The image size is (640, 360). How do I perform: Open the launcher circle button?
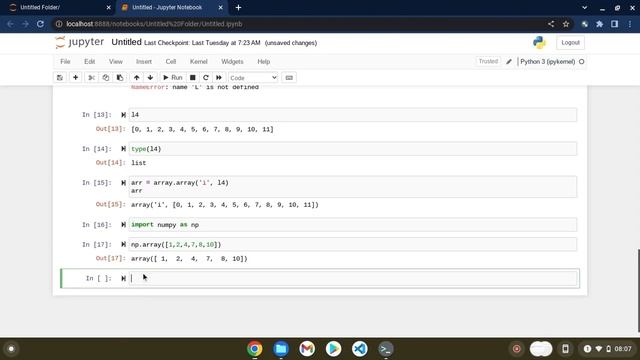(x=11, y=349)
